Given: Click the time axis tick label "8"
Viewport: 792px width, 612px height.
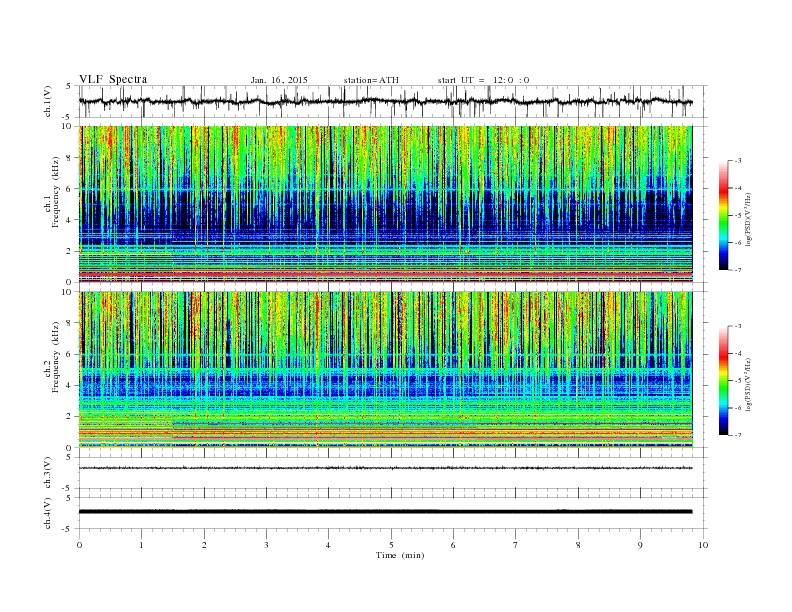Looking at the screenshot, I should (578, 545).
